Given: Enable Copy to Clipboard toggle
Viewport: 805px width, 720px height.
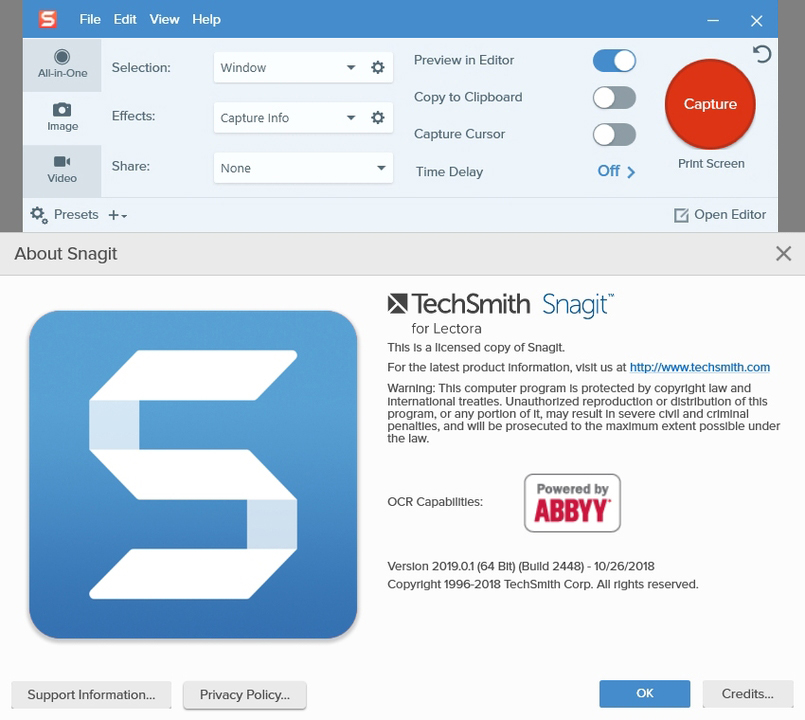Looking at the screenshot, I should (614, 98).
